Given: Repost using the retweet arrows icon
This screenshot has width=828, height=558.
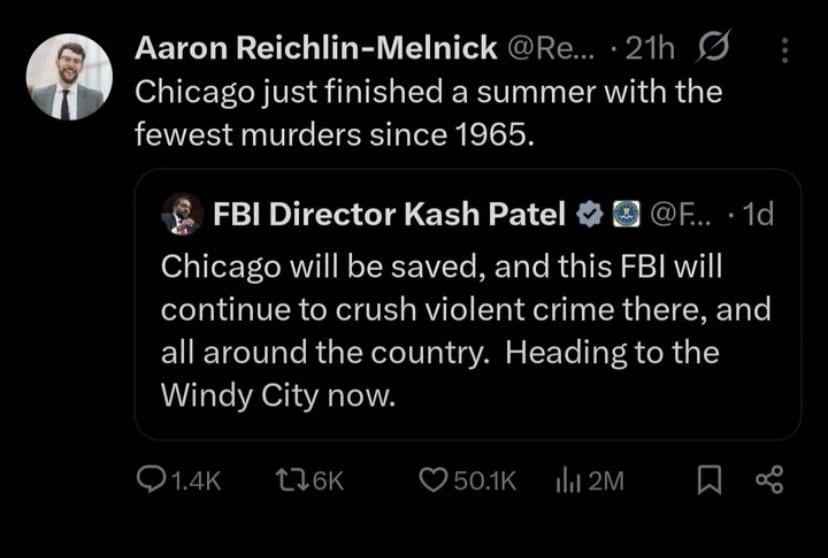Looking at the screenshot, I should pyautogui.click(x=289, y=481).
